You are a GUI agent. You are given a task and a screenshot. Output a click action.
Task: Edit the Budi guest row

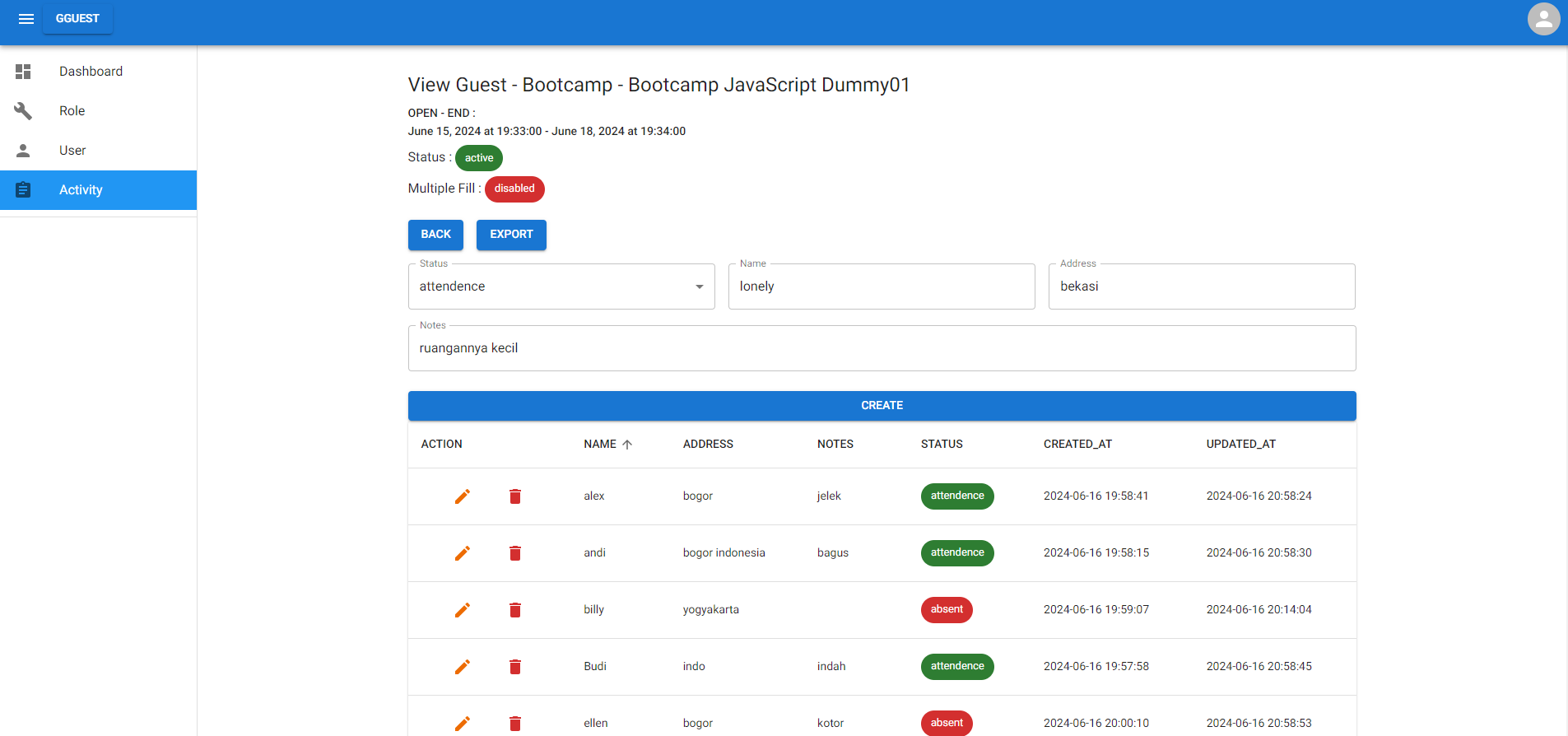pos(463,667)
